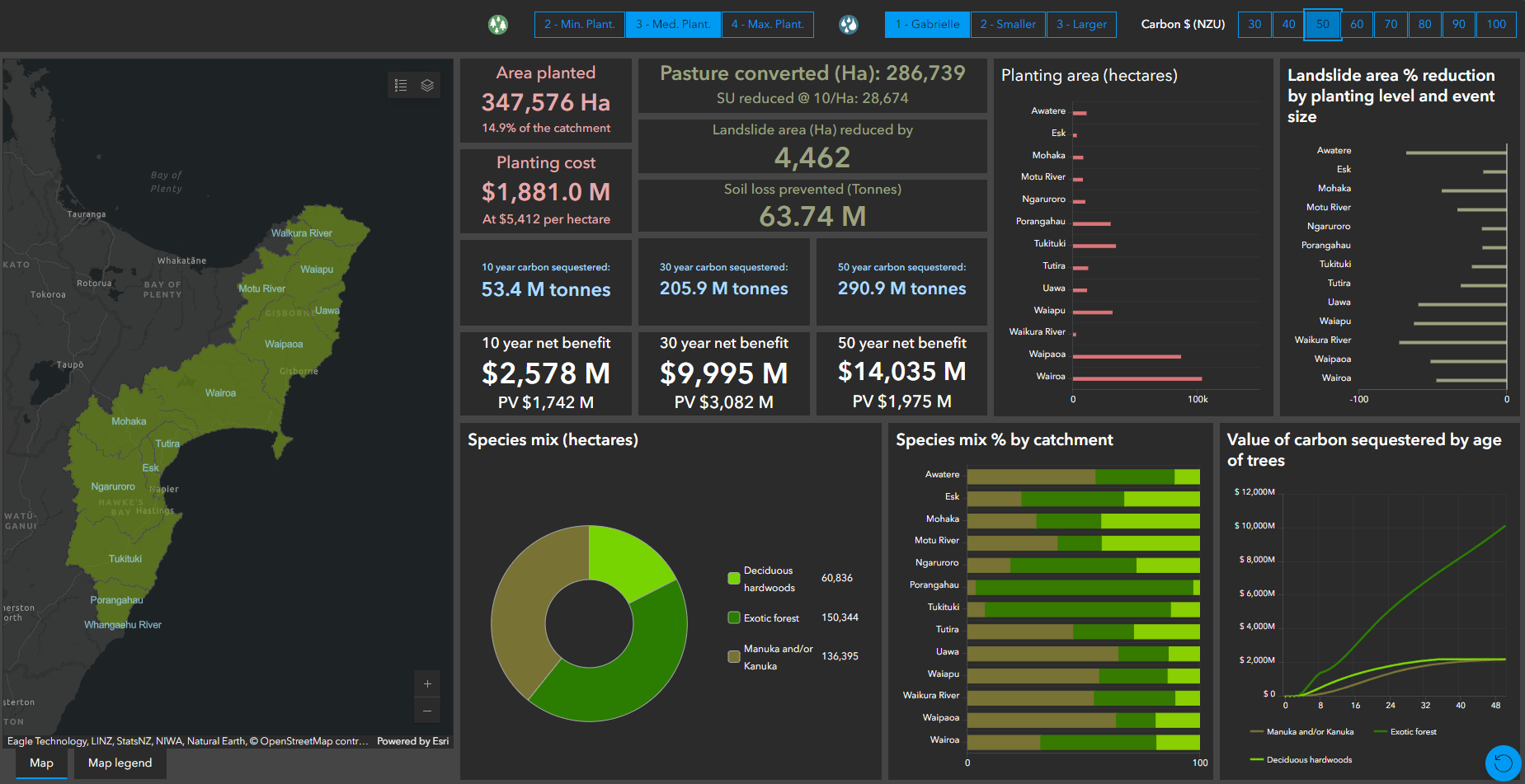Open the map layers icon
Viewport: 1525px width, 784px height.
427,85
